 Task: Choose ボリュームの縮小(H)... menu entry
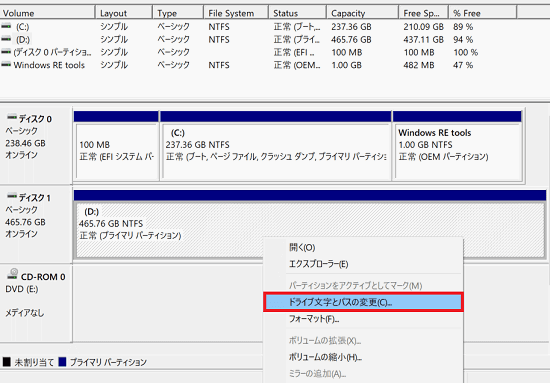(363, 357)
